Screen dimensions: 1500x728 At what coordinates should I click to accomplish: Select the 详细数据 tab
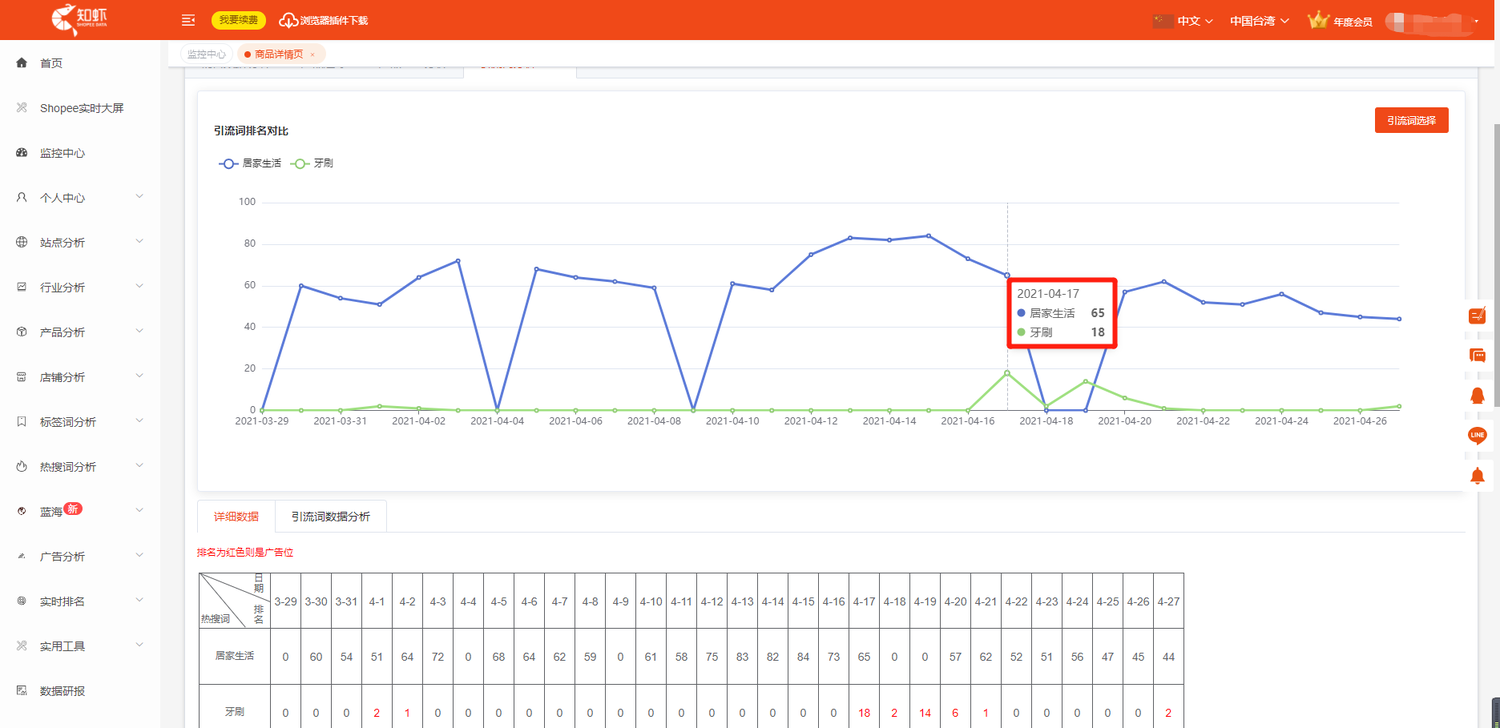[x=236, y=517]
